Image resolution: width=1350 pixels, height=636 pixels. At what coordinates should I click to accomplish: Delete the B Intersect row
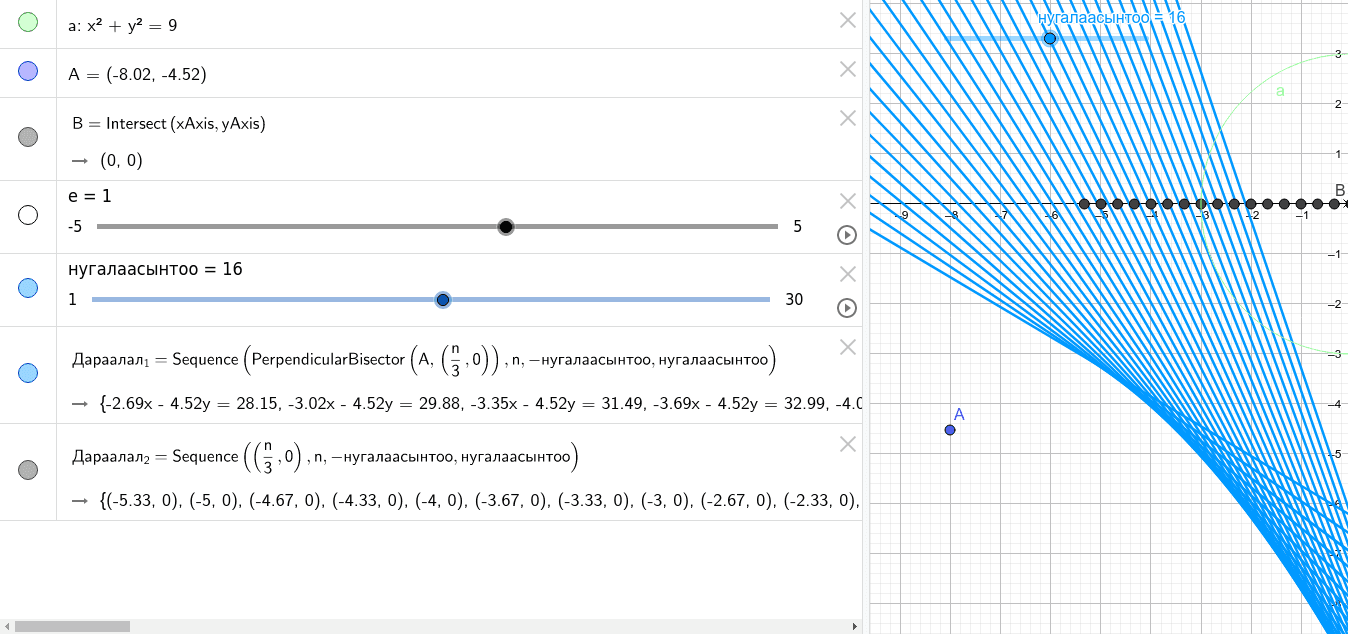coord(848,118)
